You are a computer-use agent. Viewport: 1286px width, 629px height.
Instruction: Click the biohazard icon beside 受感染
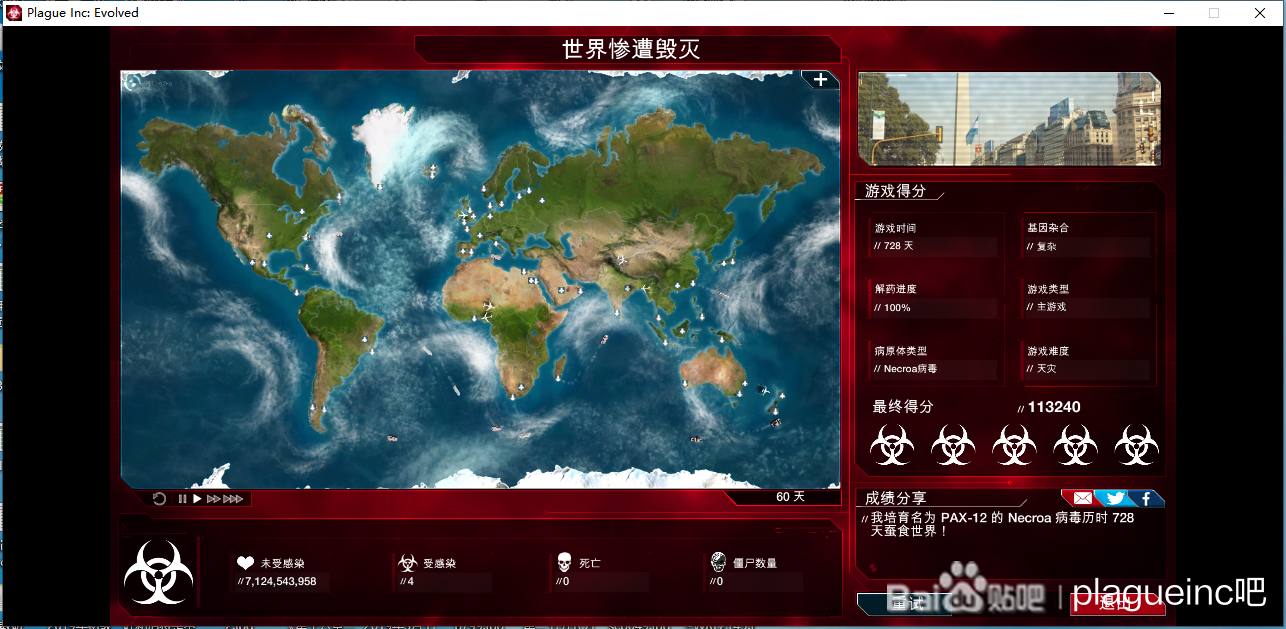(407, 563)
